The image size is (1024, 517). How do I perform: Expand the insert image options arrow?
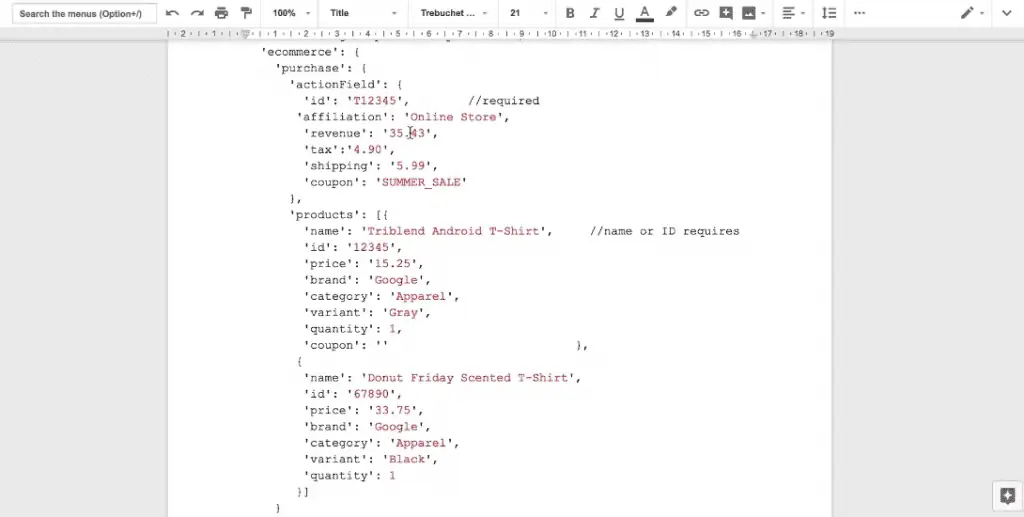(x=763, y=13)
